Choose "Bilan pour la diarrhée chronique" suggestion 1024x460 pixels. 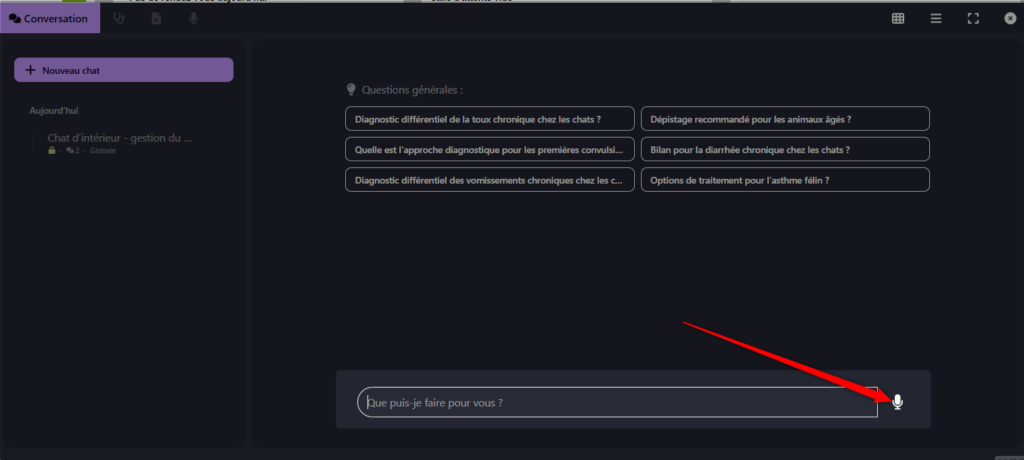coord(784,150)
